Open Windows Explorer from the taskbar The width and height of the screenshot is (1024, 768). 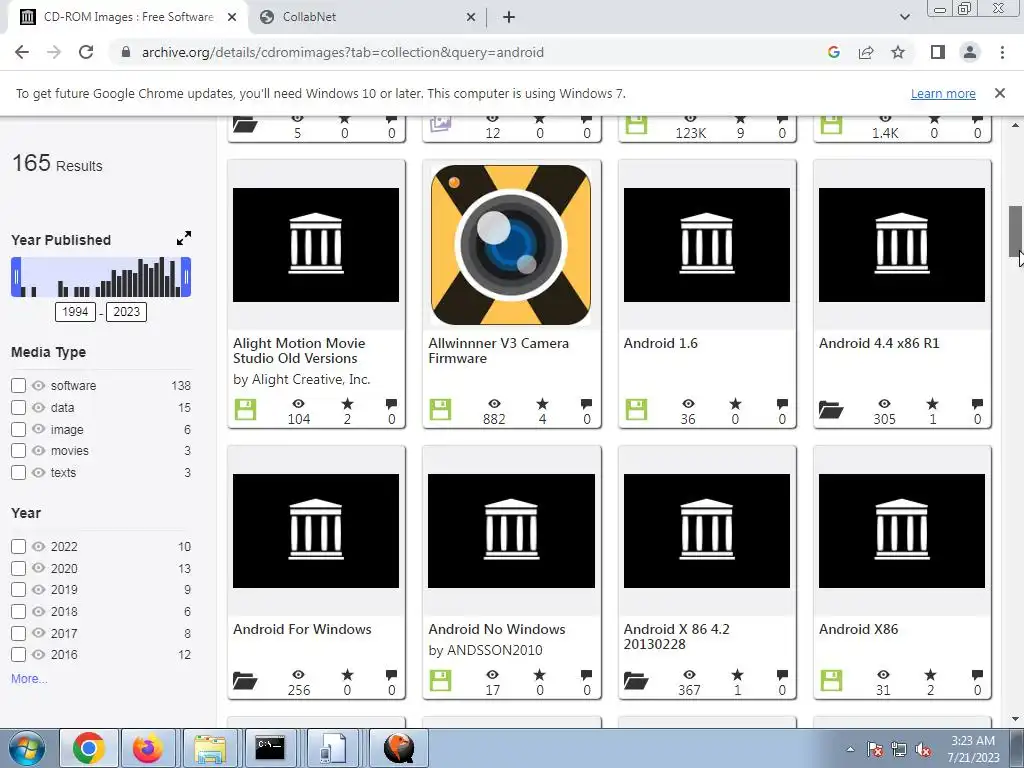click(209, 748)
